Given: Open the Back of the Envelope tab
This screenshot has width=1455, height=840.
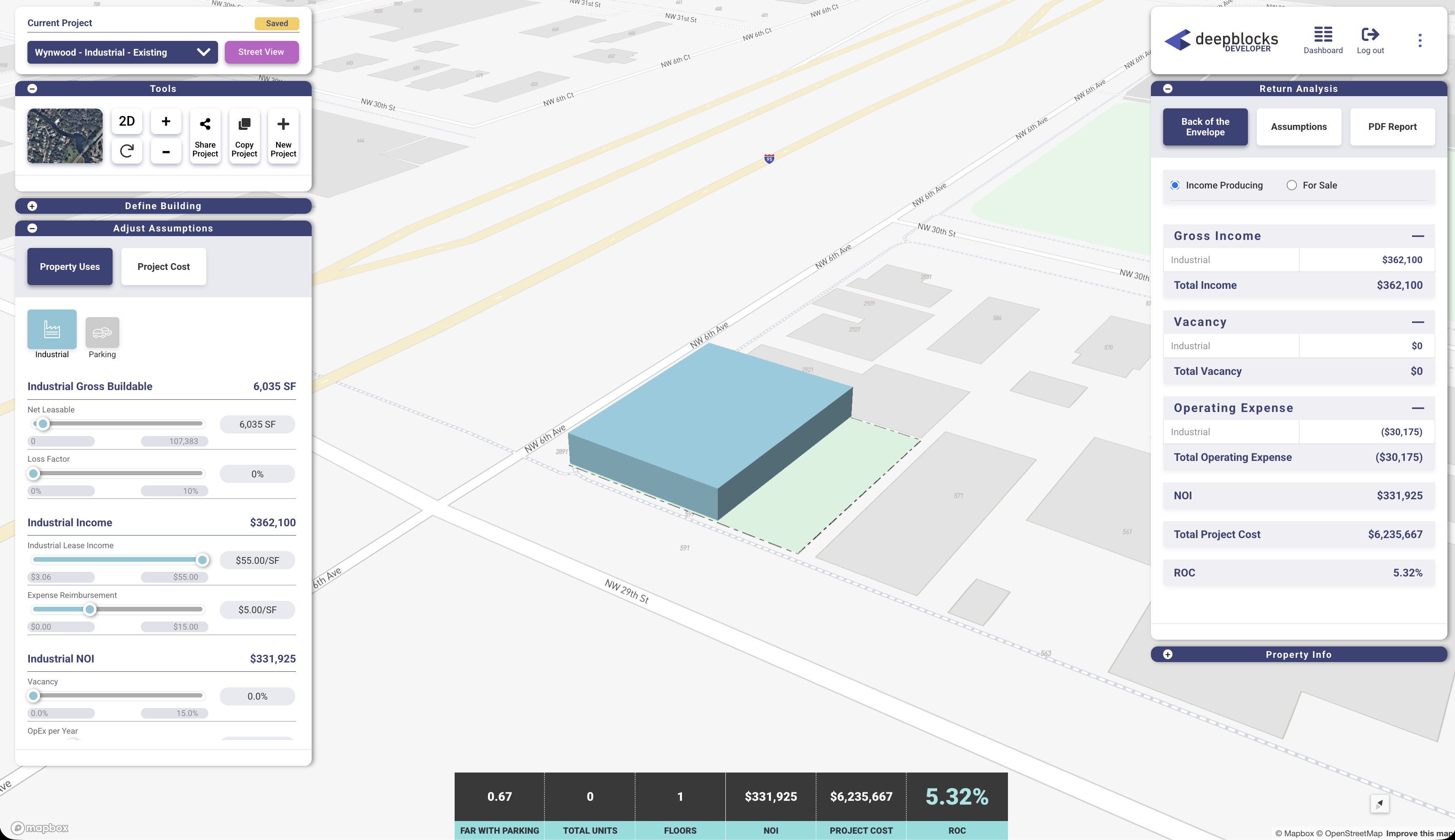Looking at the screenshot, I should (x=1205, y=127).
